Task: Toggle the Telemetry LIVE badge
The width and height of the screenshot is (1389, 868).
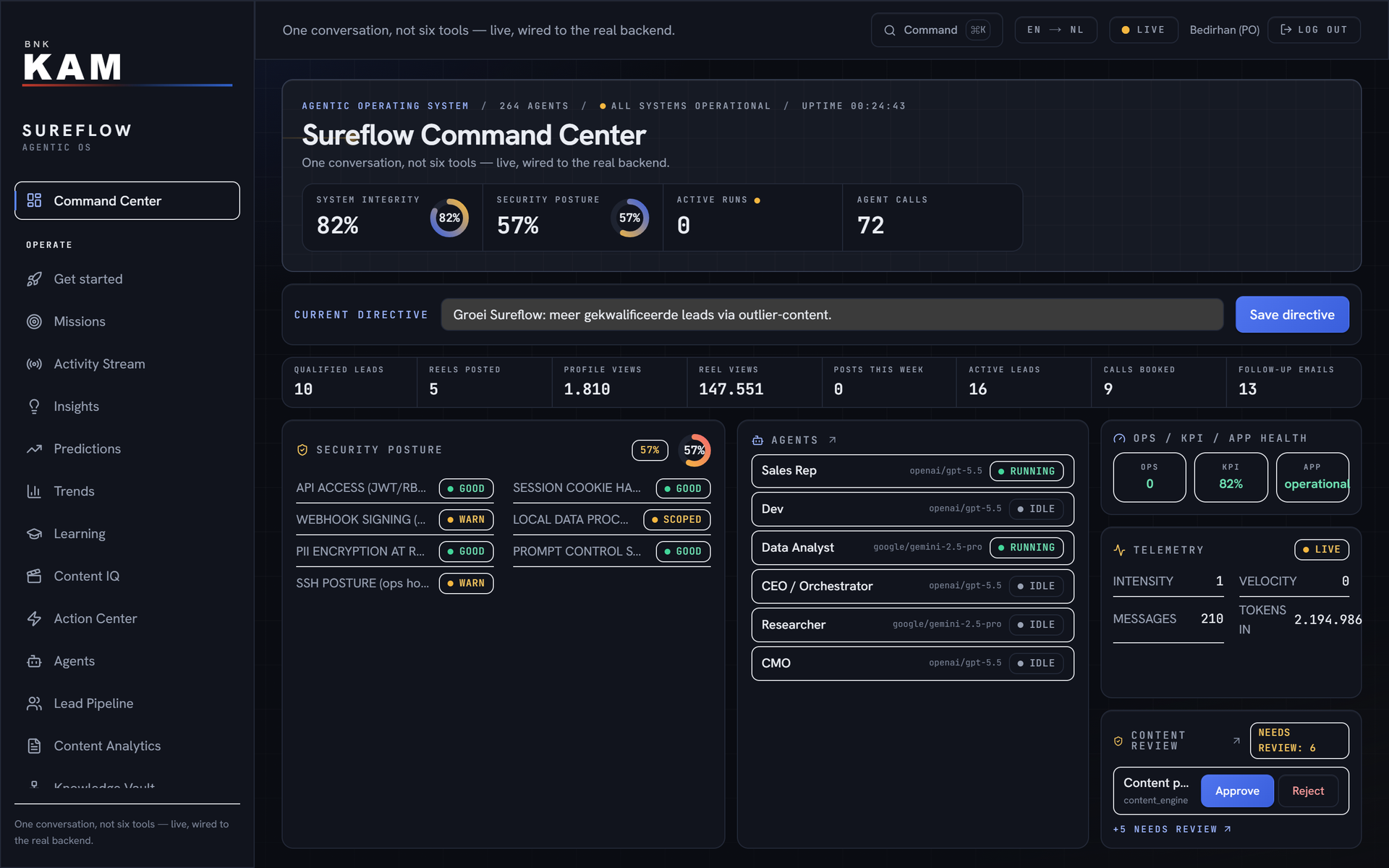Action: click(x=1322, y=550)
